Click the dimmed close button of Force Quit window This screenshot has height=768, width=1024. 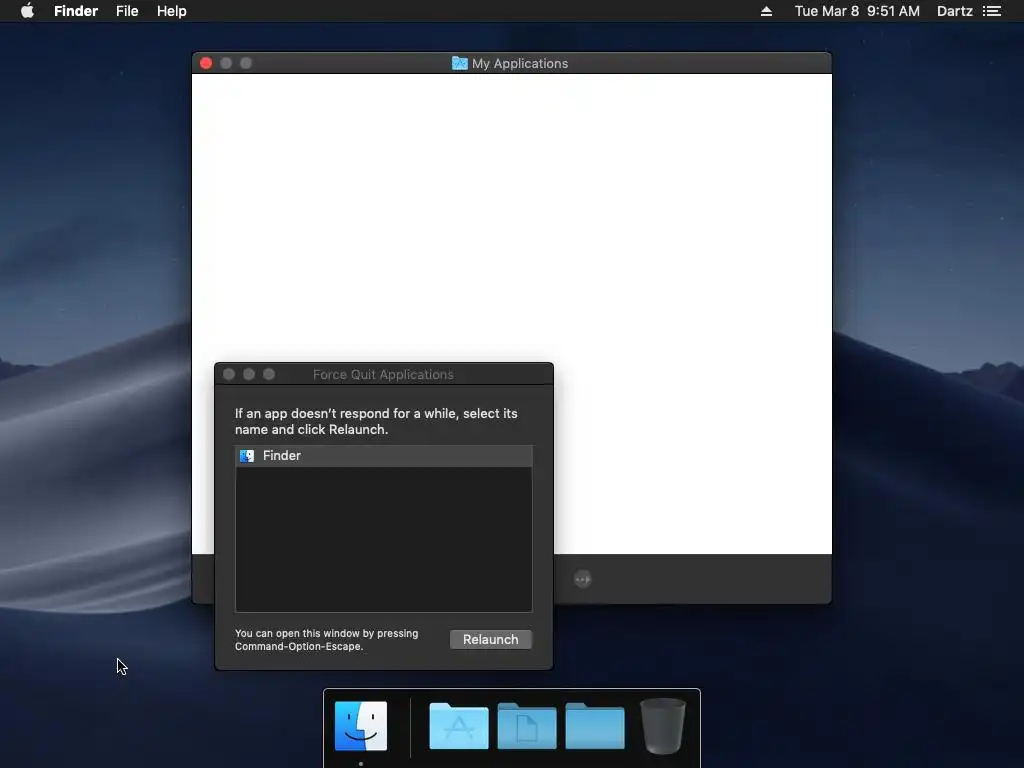(x=229, y=374)
